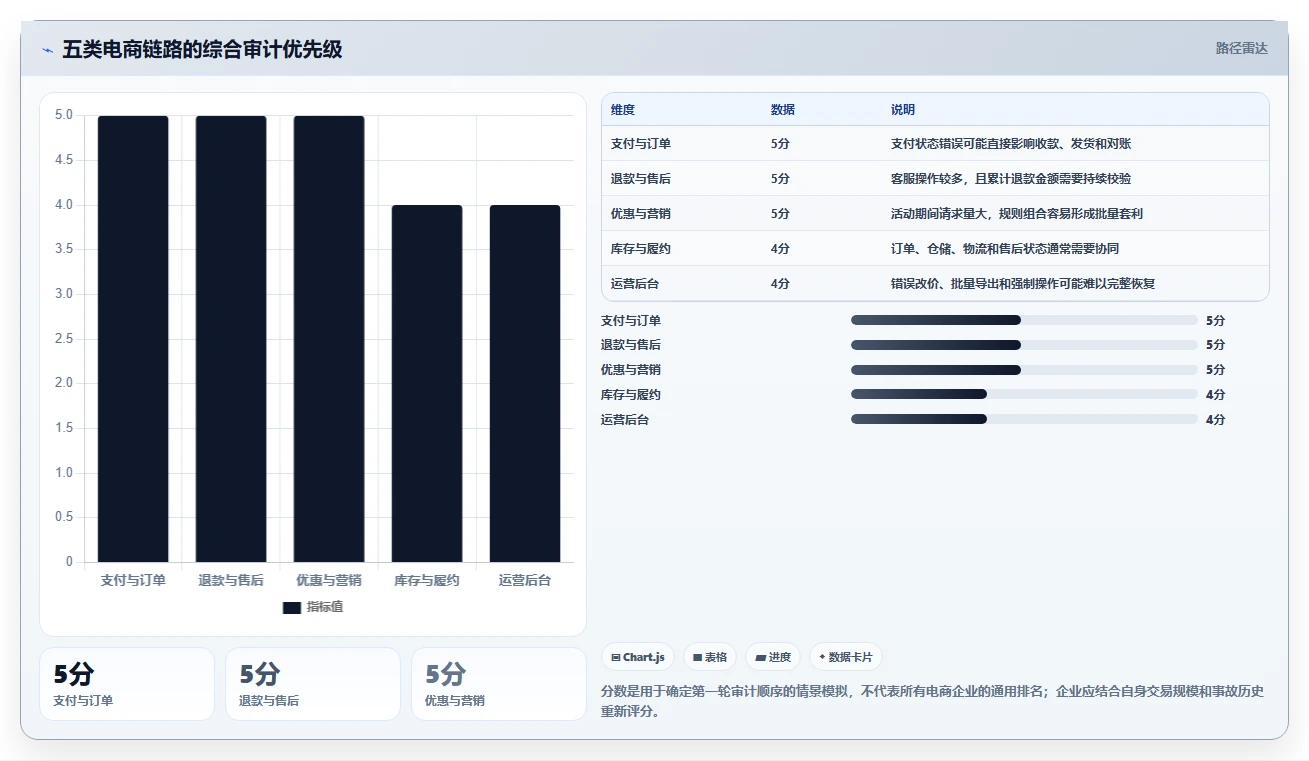
Task: Click the 数据 table column header
Action: click(x=783, y=110)
